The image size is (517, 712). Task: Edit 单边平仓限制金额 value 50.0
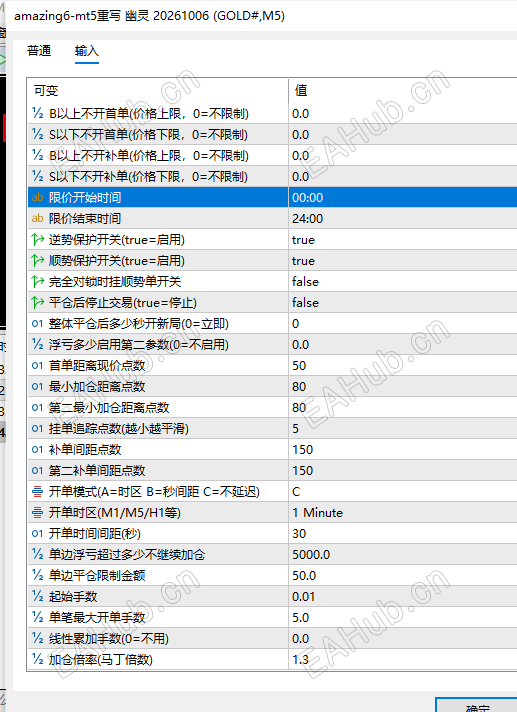tap(403, 575)
